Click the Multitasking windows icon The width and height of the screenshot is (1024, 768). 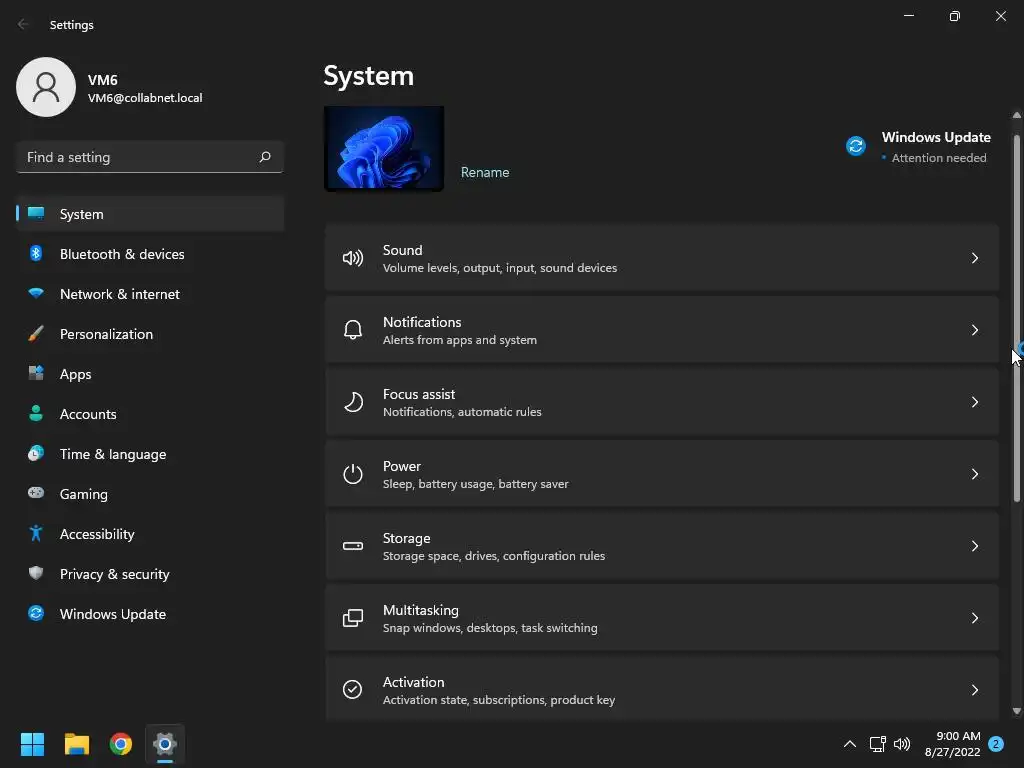click(353, 618)
